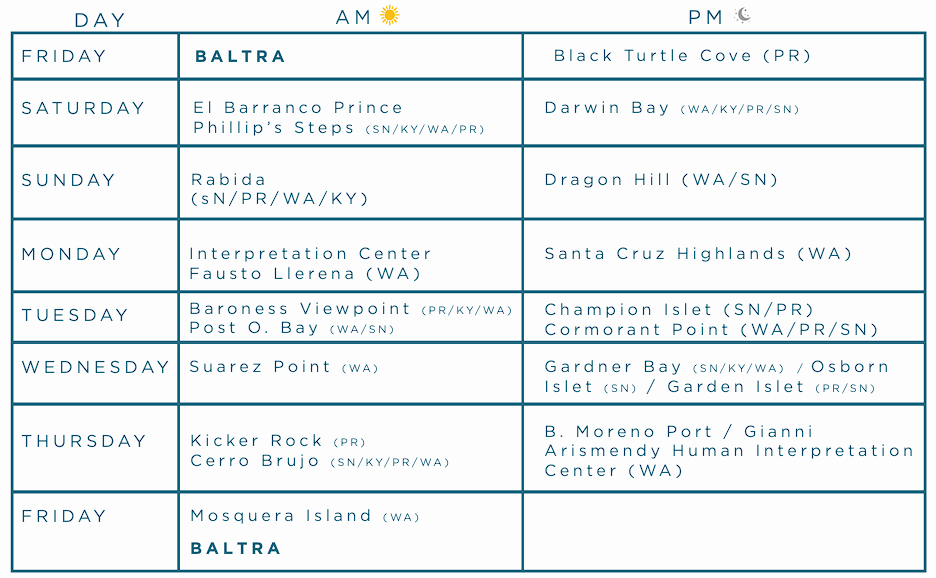Select Gardner Bay in Wednesday PM cell
Viewport: 936px width, 578px height.
click(x=613, y=367)
